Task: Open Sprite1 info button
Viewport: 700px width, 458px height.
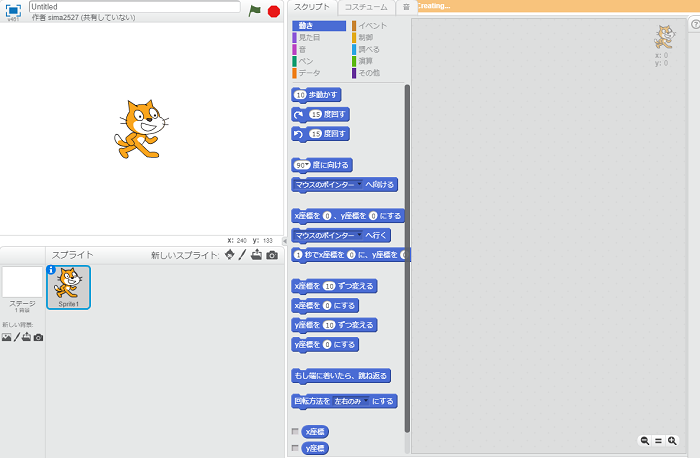Action: 51,270
